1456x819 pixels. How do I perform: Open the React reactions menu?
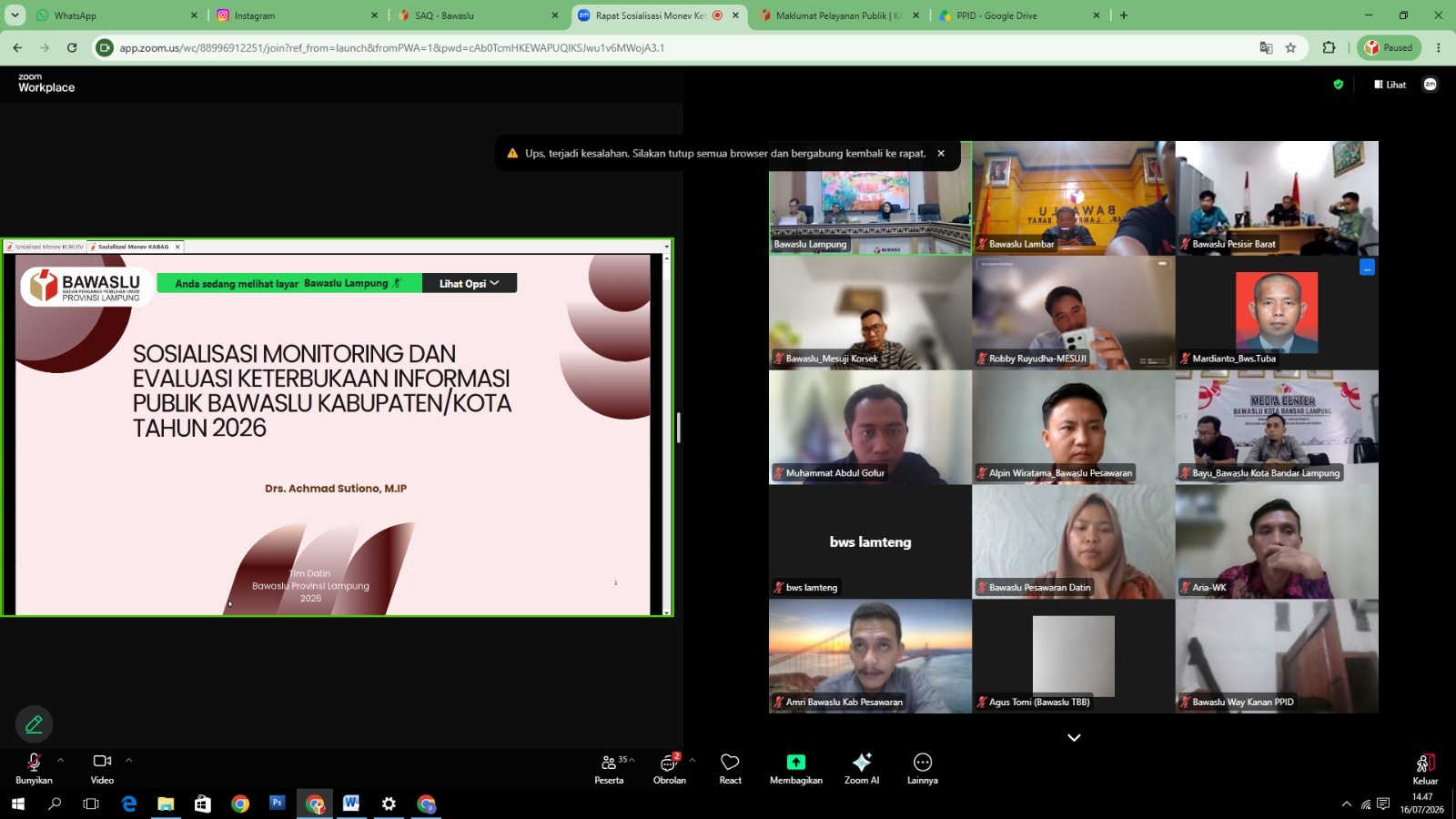coord(730,768)
